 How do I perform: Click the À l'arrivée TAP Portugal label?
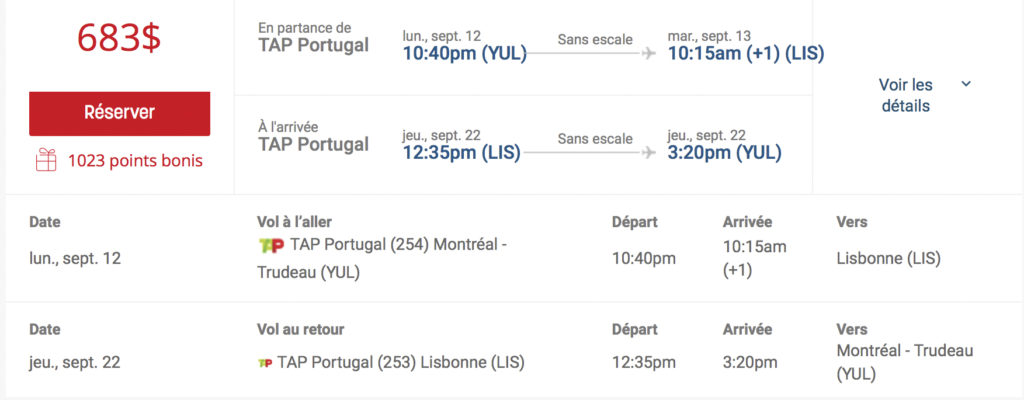coord(313,136)
